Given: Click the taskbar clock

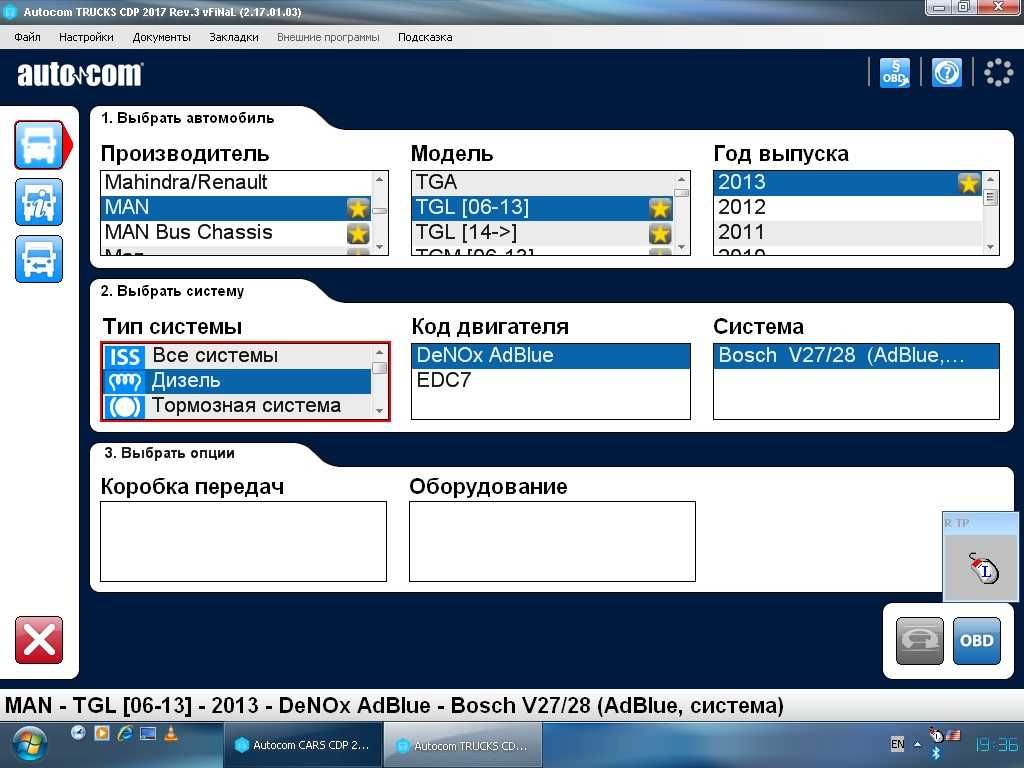Looking at the screenshot, I should (997, 744).
